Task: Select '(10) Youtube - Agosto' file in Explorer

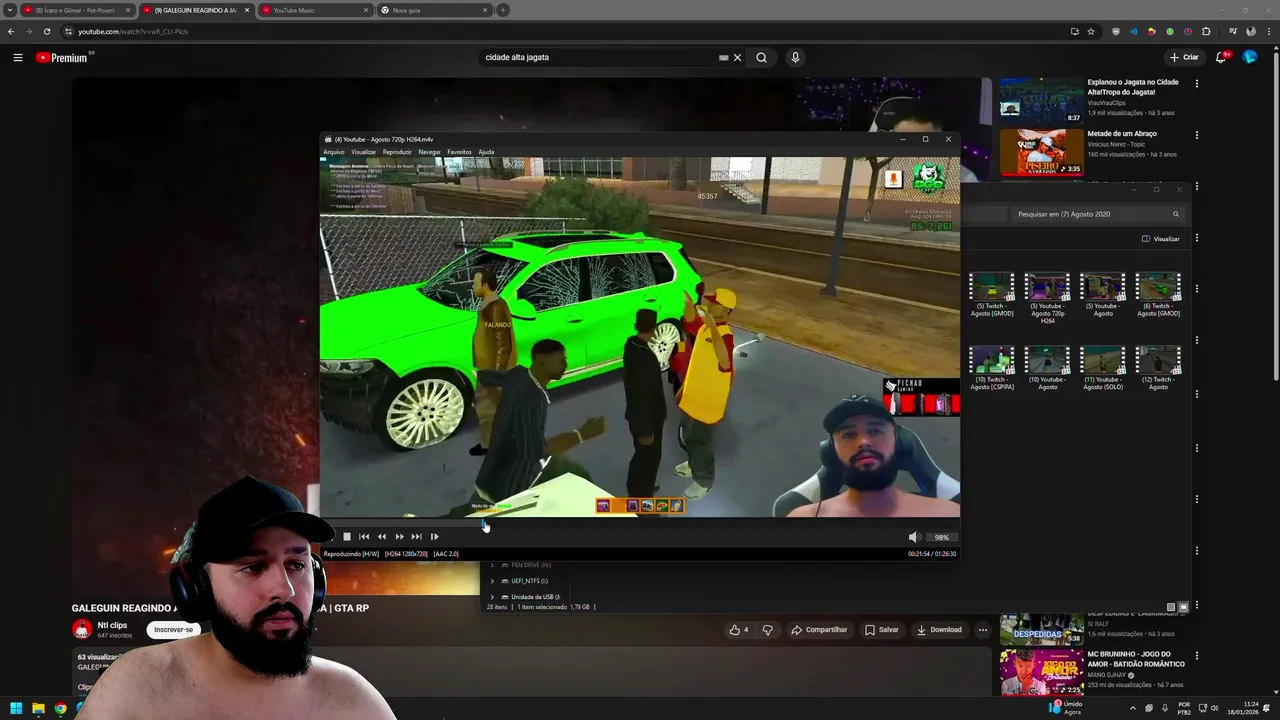Action: (1047, 368)
